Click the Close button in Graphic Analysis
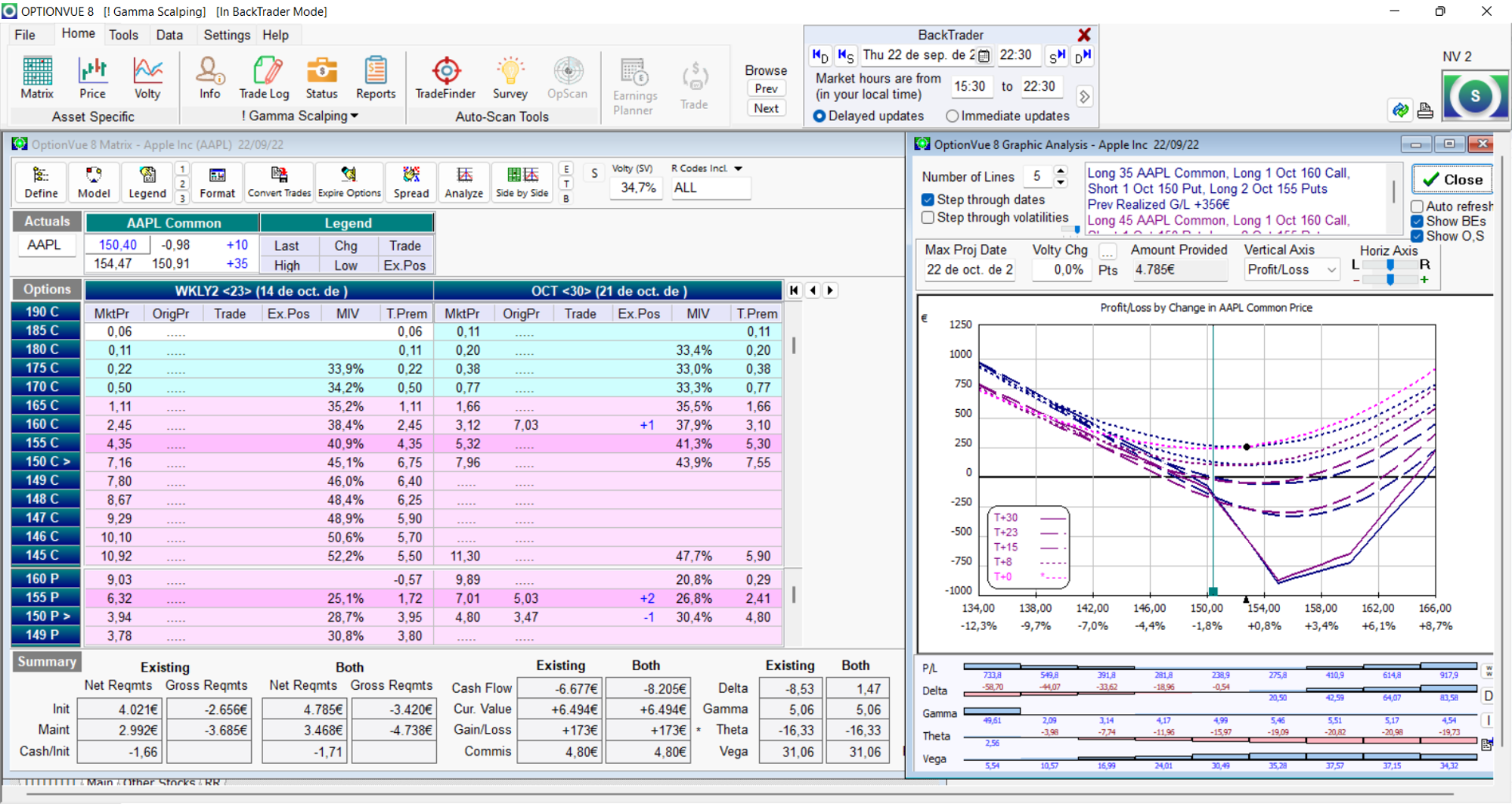The width and height of the screenshot is (1512, 804). point(1452,179)
